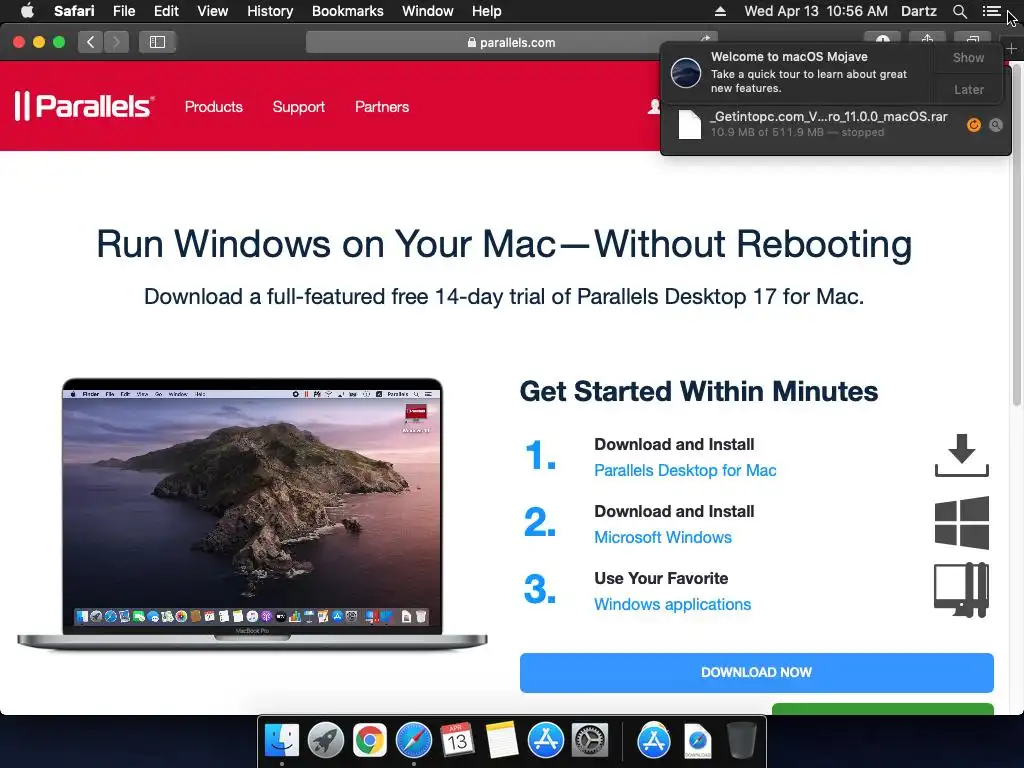This screenshot has height=768, width=1024.
Task: Click the eject icon in menu bar
Action: click(720, 11)
